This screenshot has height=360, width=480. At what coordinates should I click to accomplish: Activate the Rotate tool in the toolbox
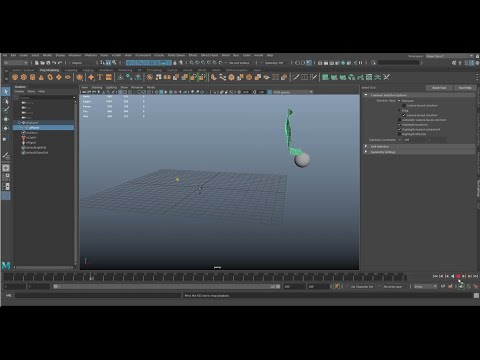tap(6, 128)
